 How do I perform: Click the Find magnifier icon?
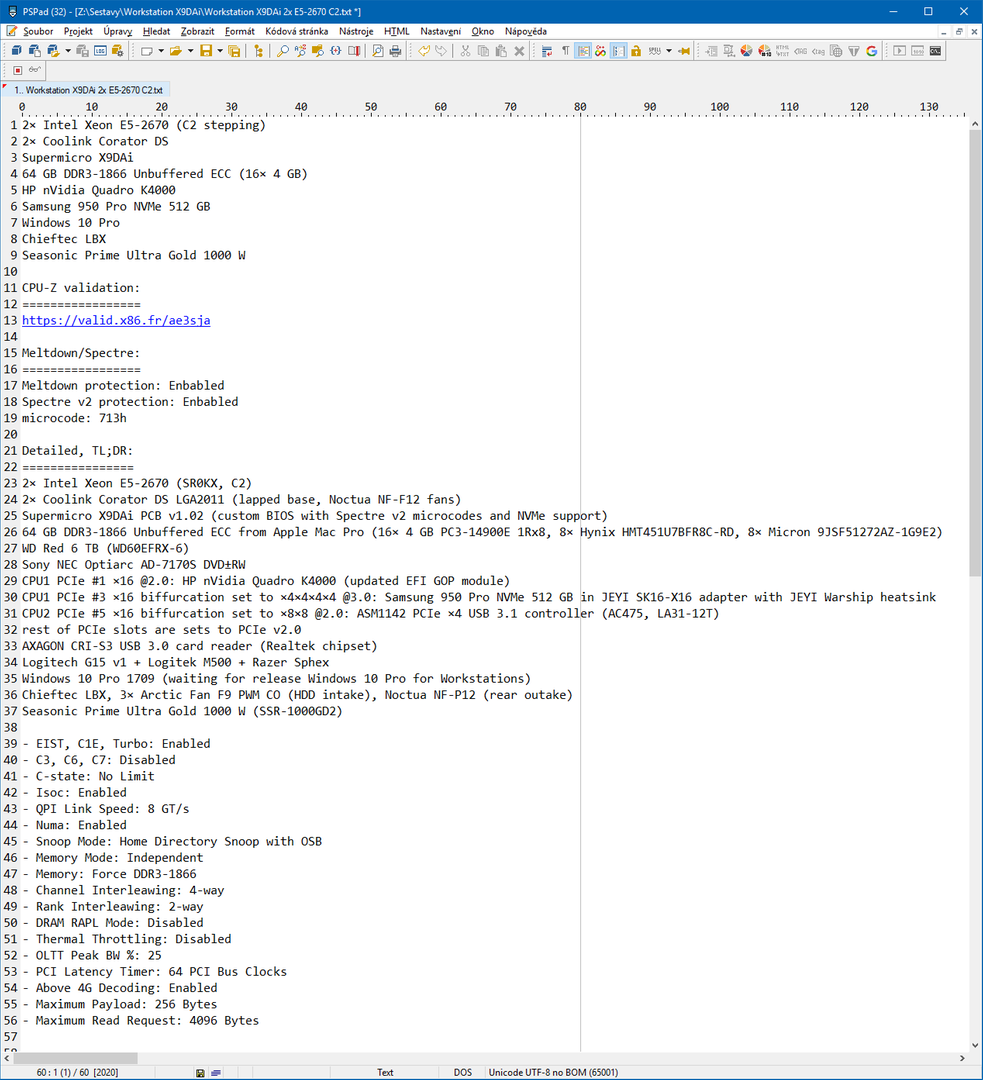[x=282, y=51]
